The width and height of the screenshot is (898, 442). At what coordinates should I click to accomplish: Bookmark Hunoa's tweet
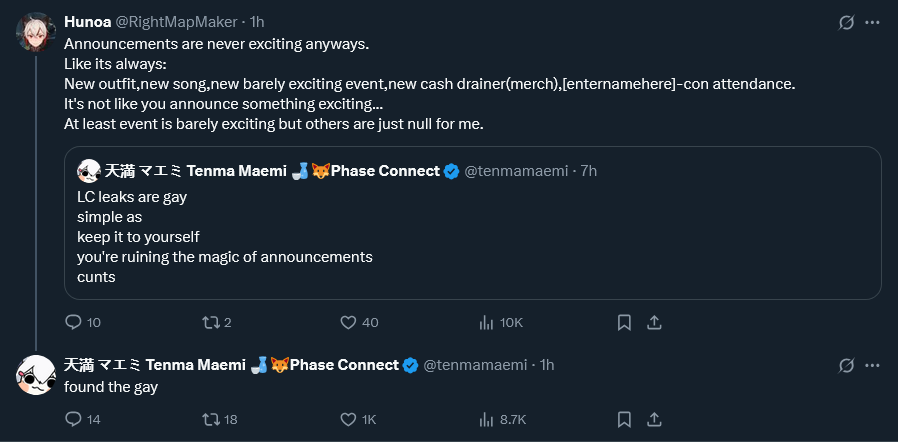(x=623, y=322)
